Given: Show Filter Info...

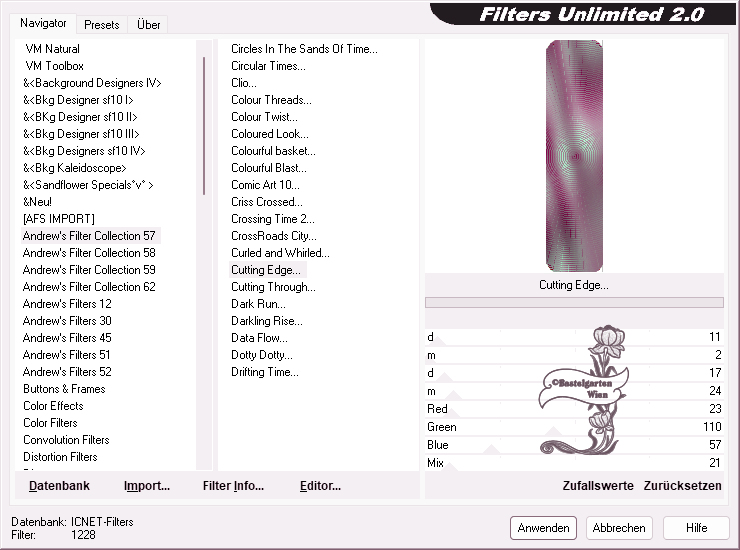Looking at the screenshot, I should pos(233,486).
